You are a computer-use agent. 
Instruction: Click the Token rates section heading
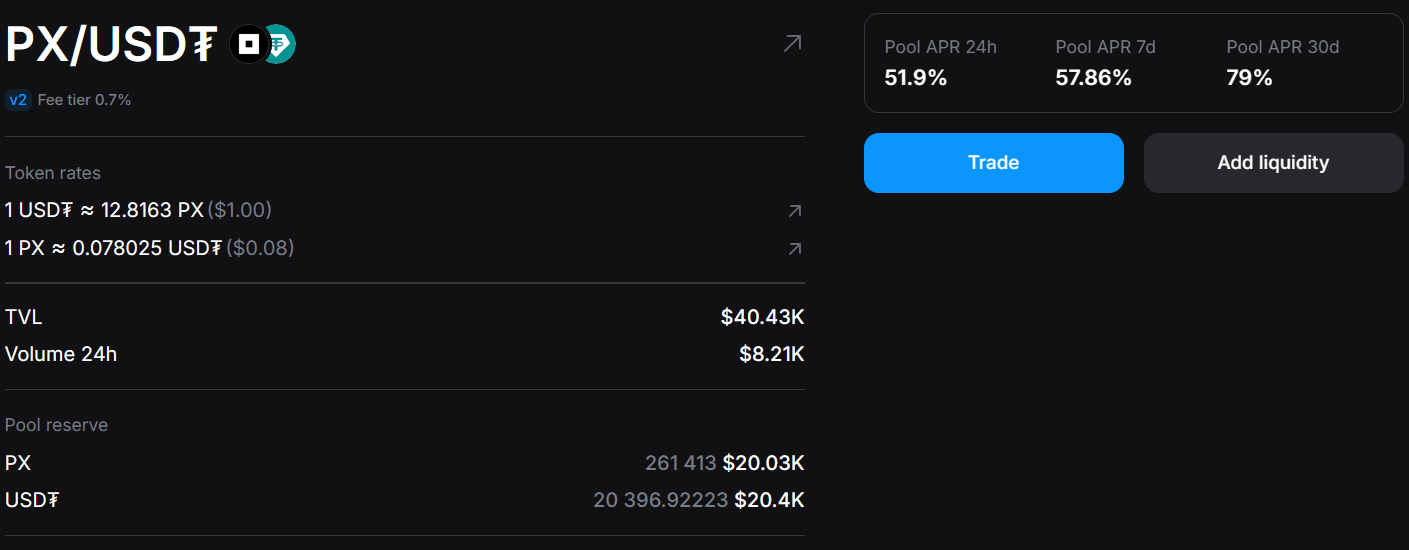[x=53, y=173]
